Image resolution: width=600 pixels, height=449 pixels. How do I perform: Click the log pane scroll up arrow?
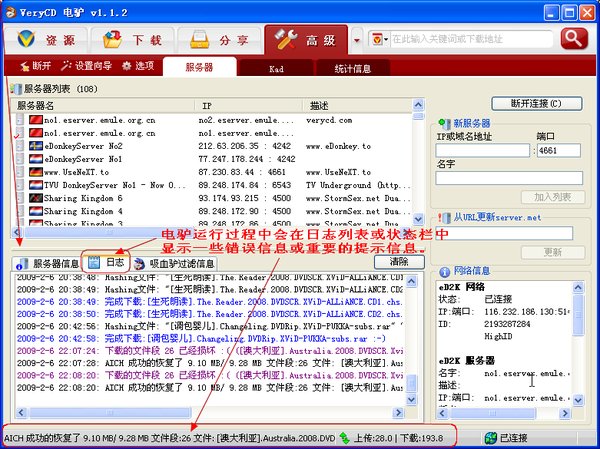[x=411, y=281]
